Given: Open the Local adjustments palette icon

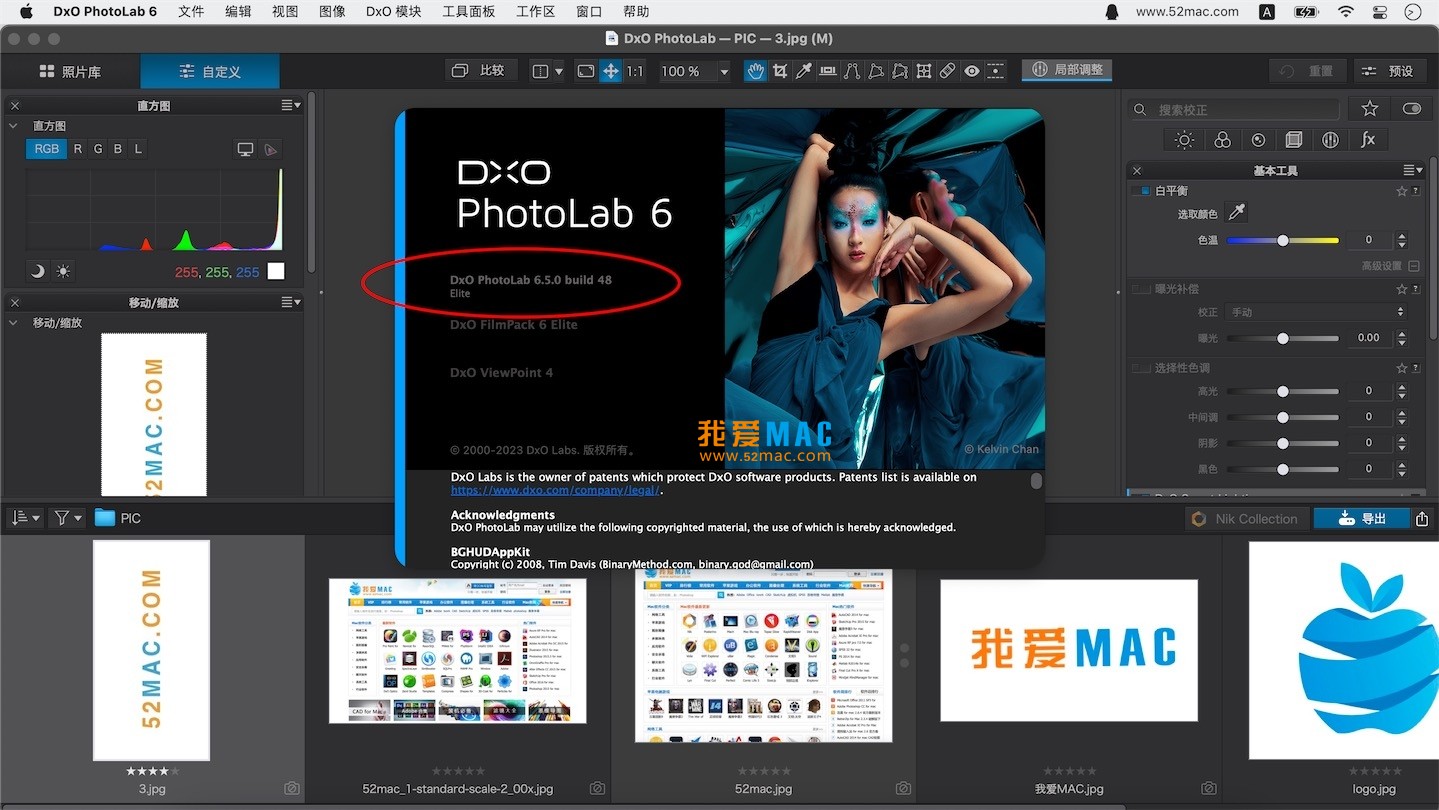Looking at the screenshot, I should point(1330,140).
